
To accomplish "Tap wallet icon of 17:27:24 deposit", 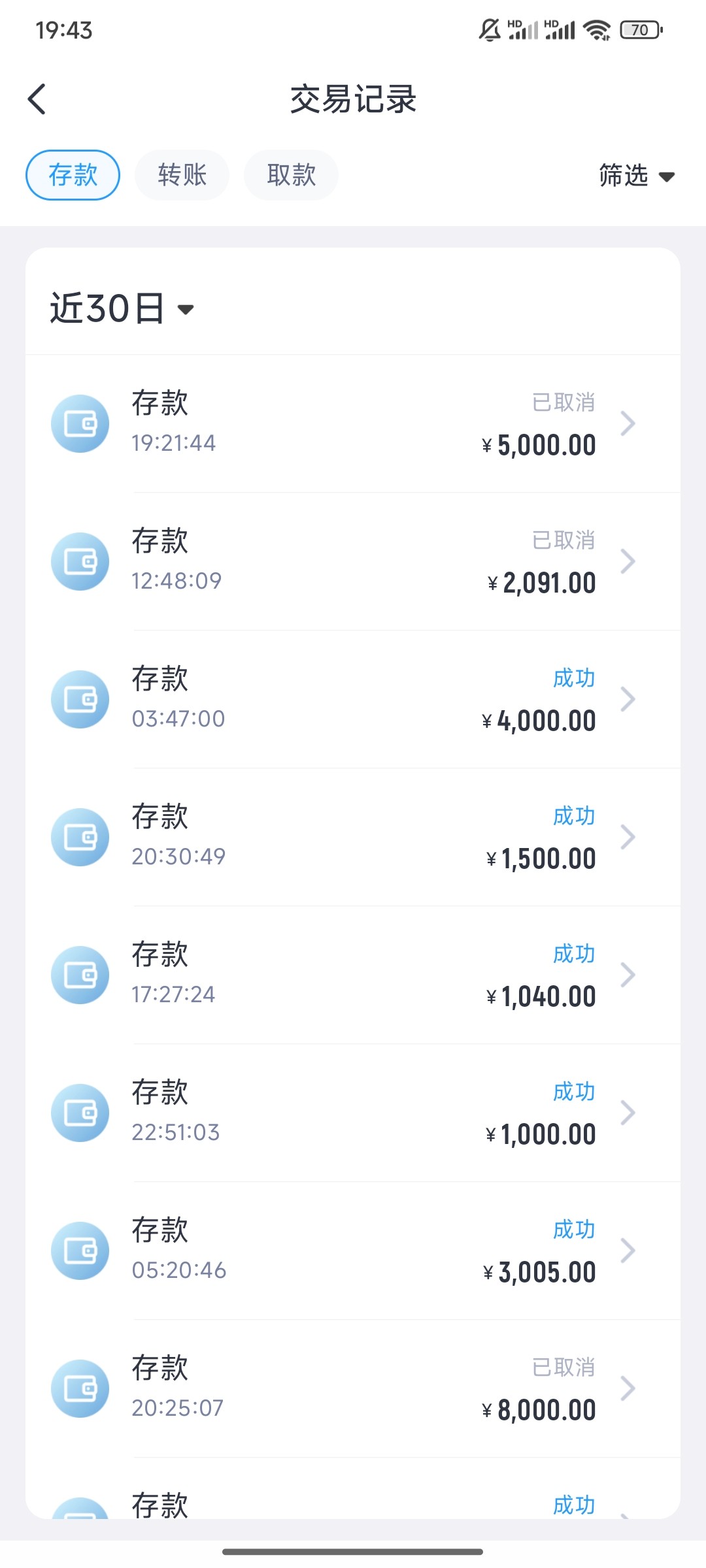I will pyautogui.click(x=80, y=975).
